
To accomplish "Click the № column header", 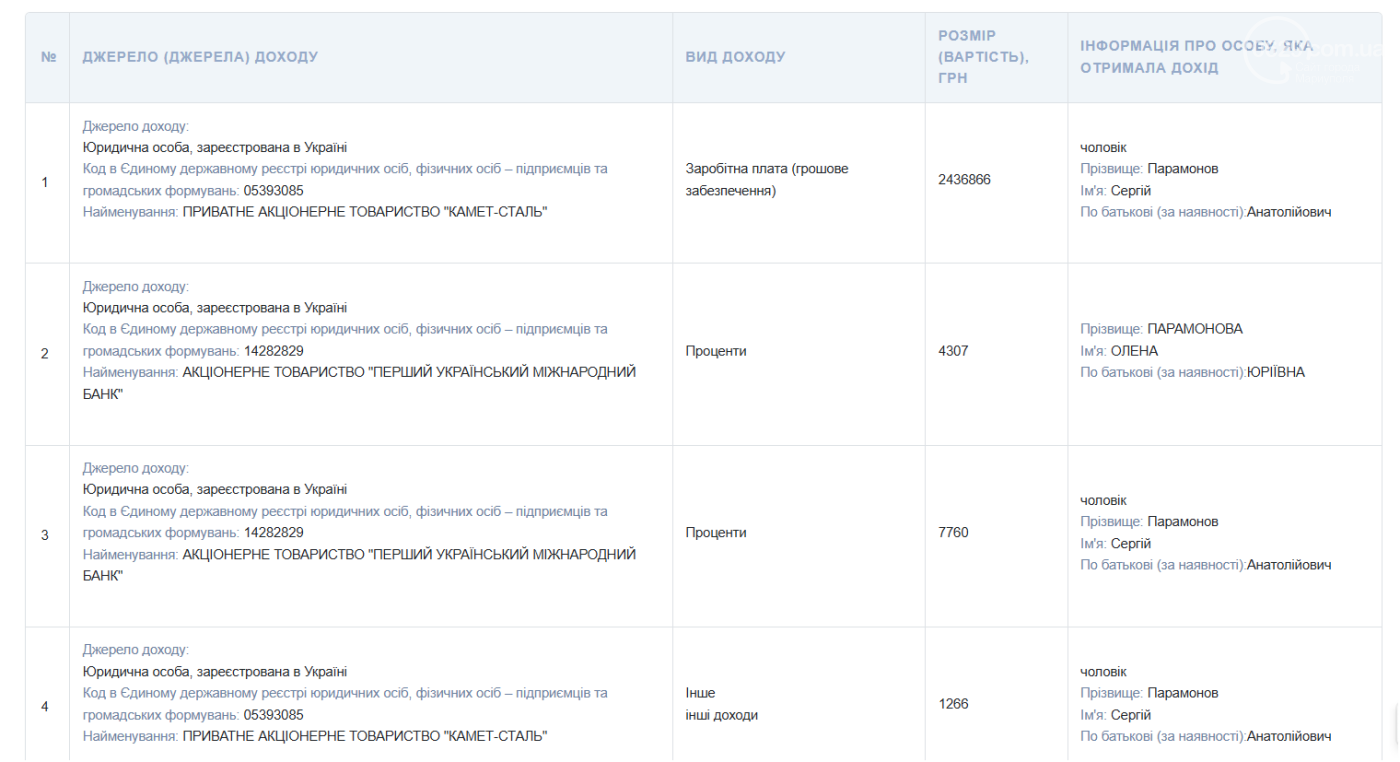I will pos(48,57).
